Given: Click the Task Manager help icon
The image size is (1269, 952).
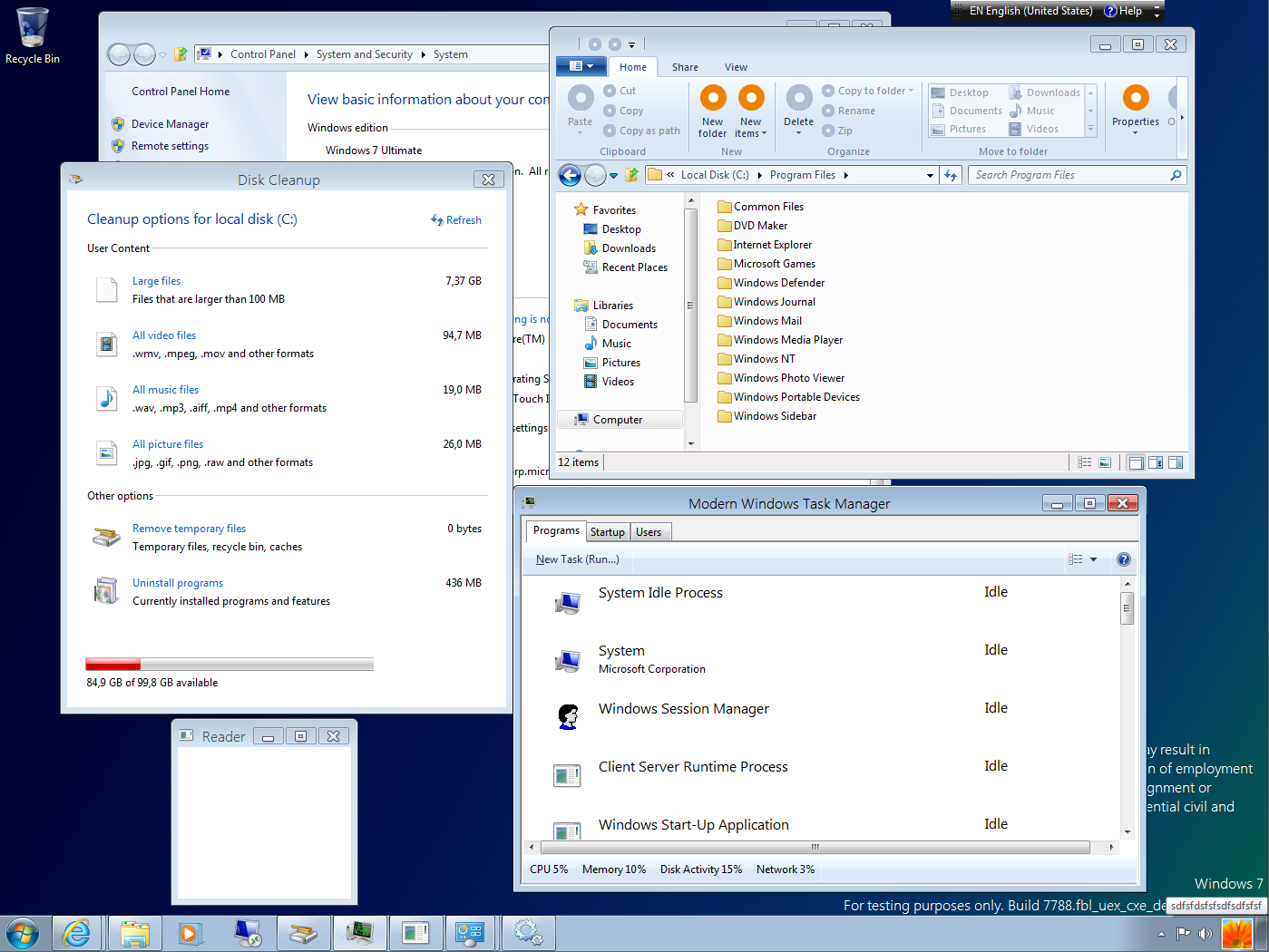Looking at the screenshot, I should [x=1123, y=559].
